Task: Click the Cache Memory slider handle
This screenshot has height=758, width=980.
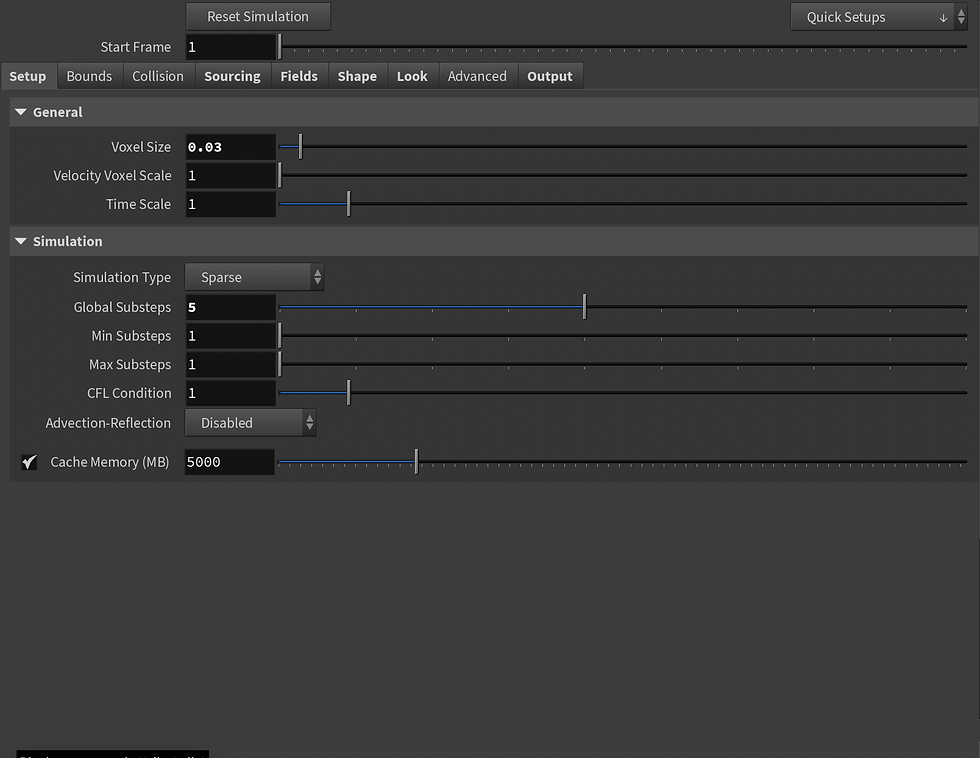Action: [416, 462]
